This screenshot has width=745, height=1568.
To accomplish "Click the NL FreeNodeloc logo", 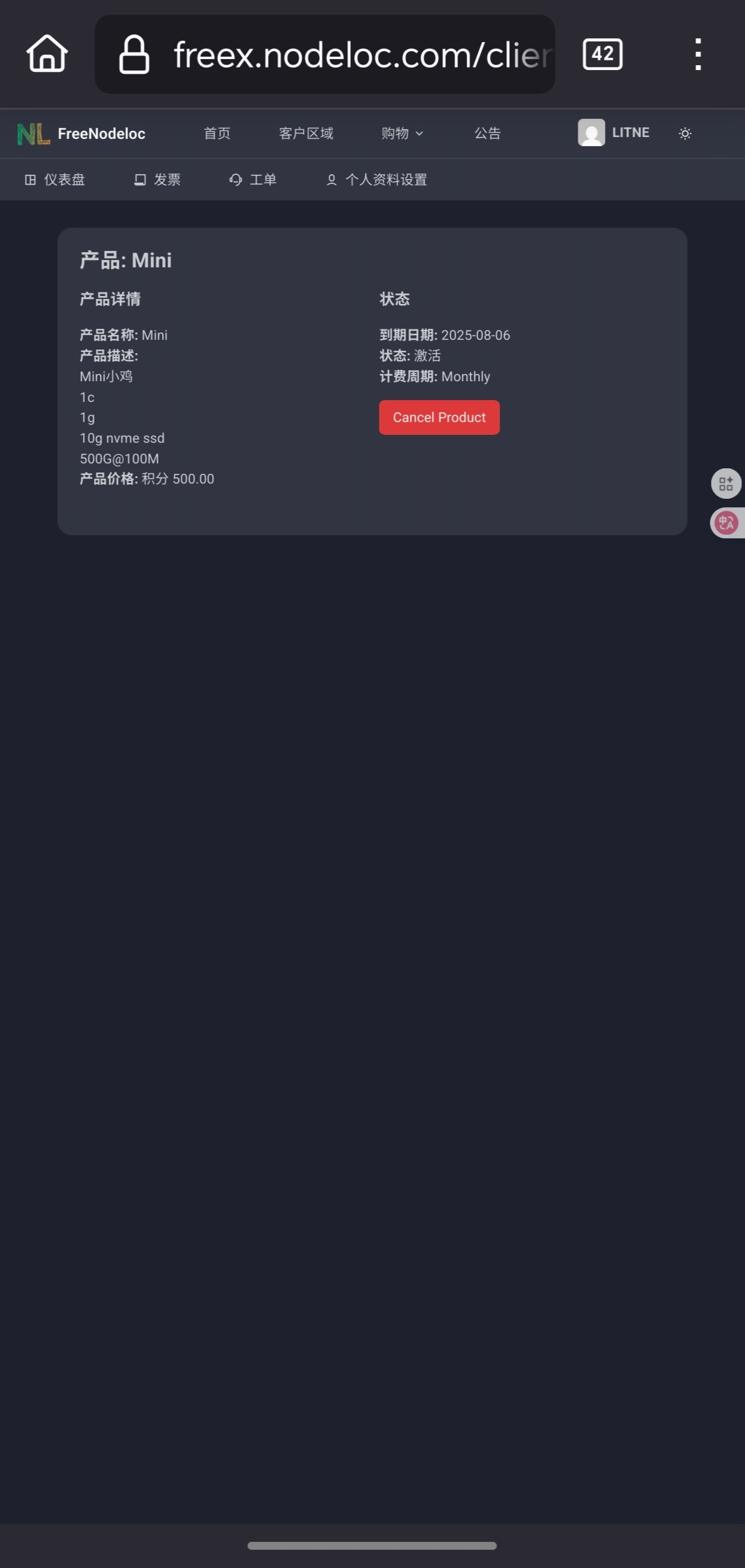I will [81, 133].
